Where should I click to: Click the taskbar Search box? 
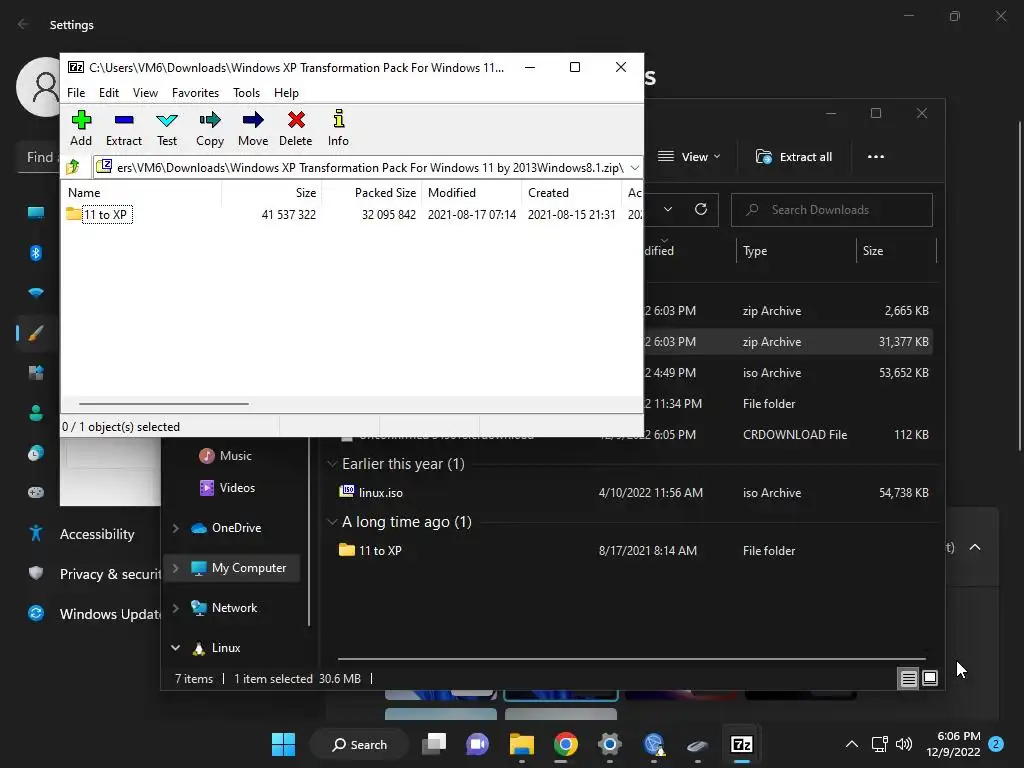coord(360,744)
